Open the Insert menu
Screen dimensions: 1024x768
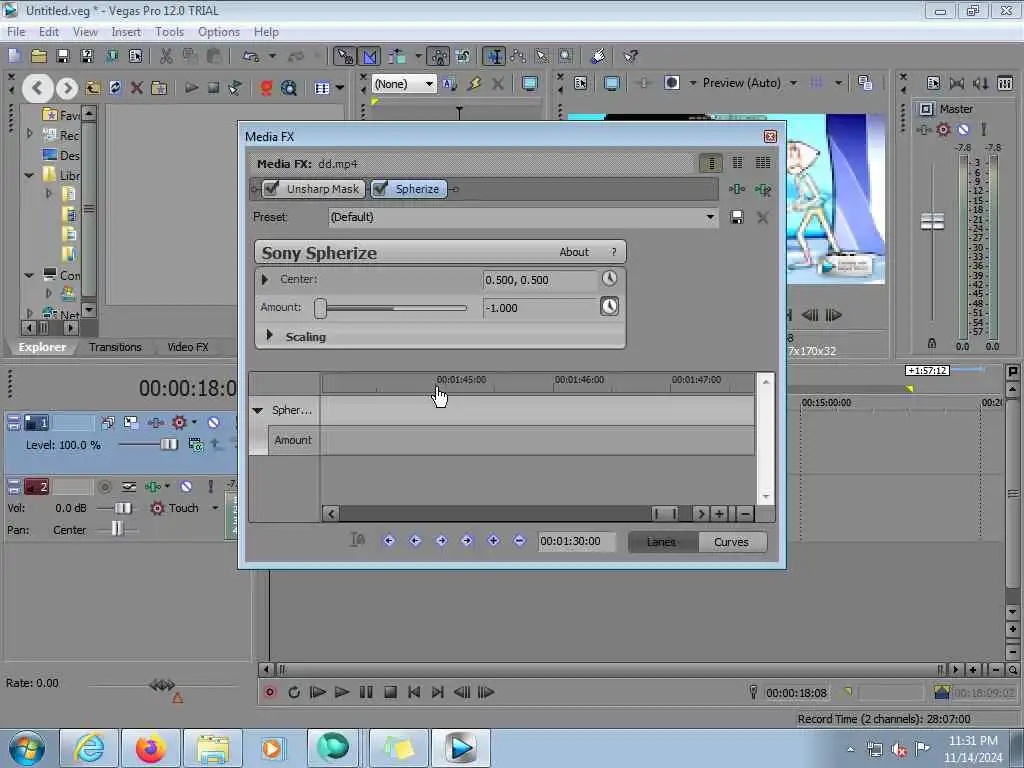pos(126,32)
